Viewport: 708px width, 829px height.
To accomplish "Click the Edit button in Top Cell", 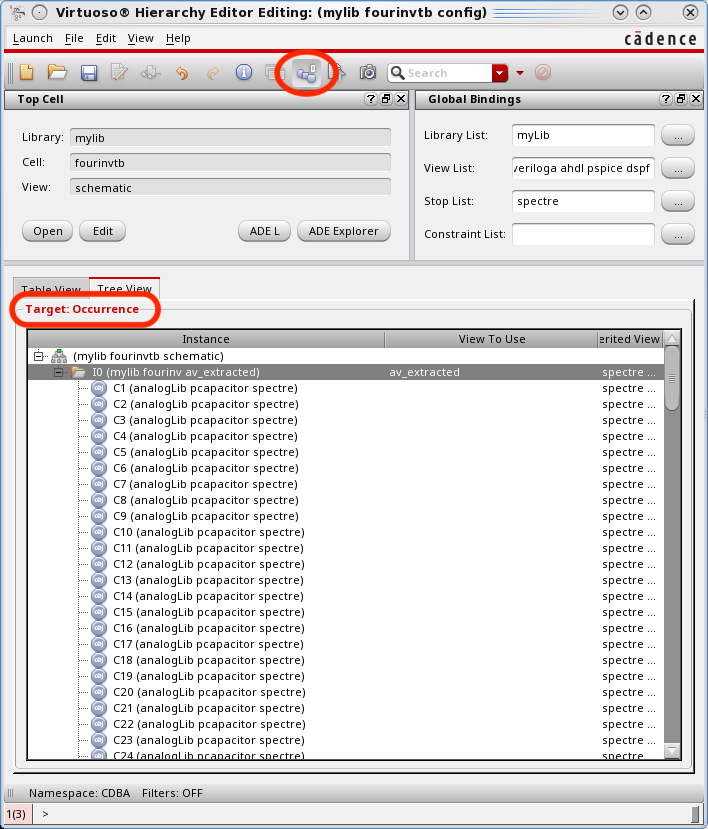I will [x=103, y=231].
